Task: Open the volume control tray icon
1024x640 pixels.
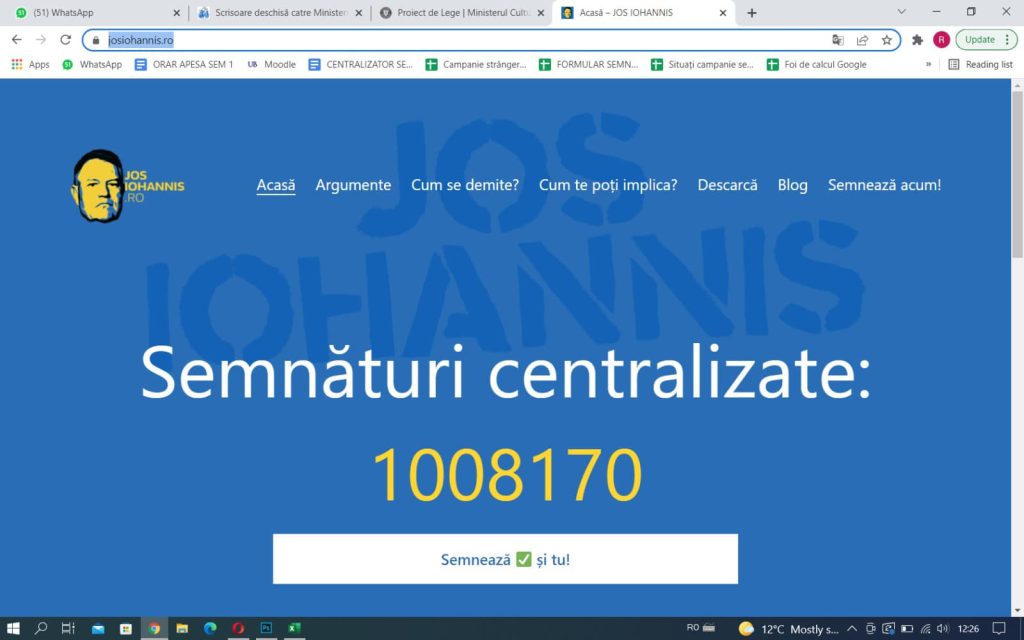Action: [x=943, y=629]
